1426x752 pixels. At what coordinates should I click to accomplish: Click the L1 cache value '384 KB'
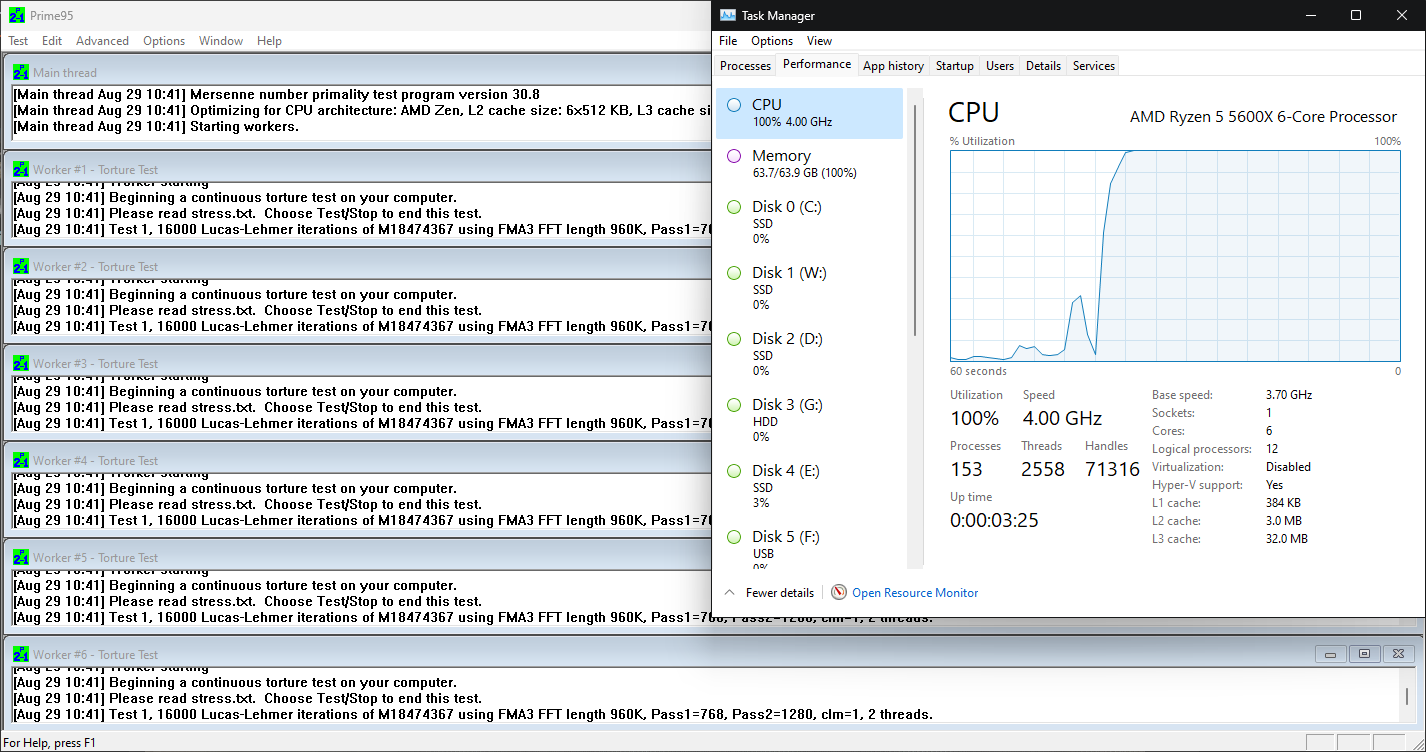(1284, 503)
